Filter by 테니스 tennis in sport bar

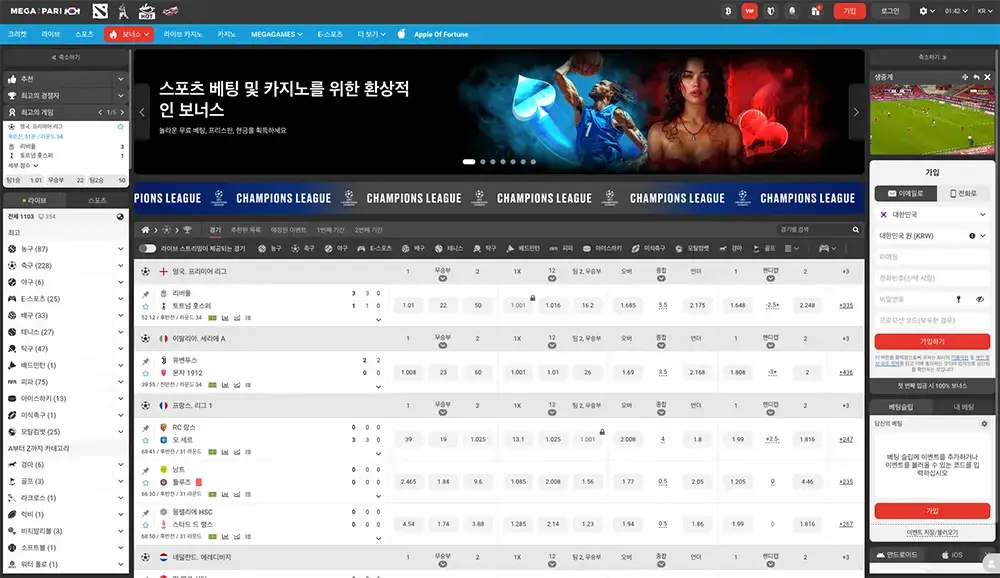(x=449, y=248)
